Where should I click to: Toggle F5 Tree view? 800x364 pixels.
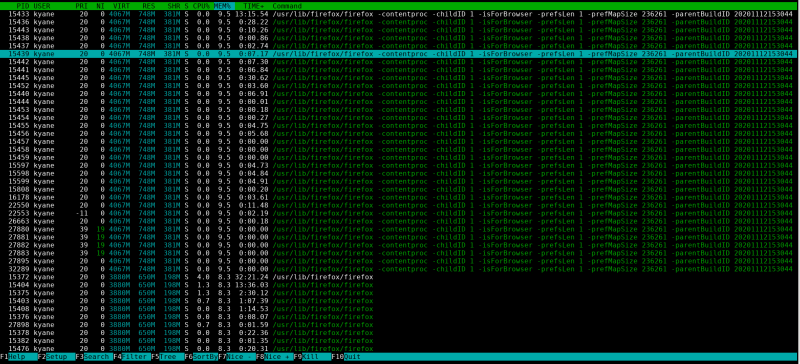[x=167, y=357]
